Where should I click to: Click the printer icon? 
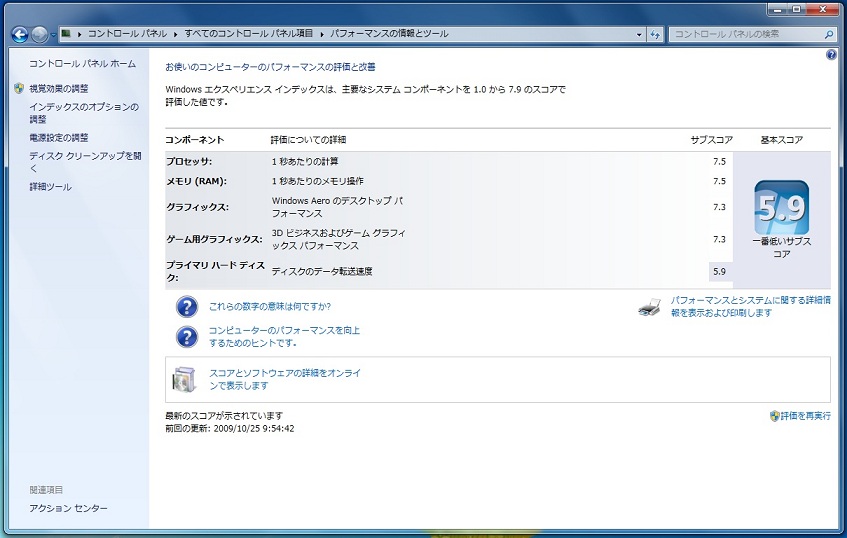pyautogui.click(x=649, y=307)
